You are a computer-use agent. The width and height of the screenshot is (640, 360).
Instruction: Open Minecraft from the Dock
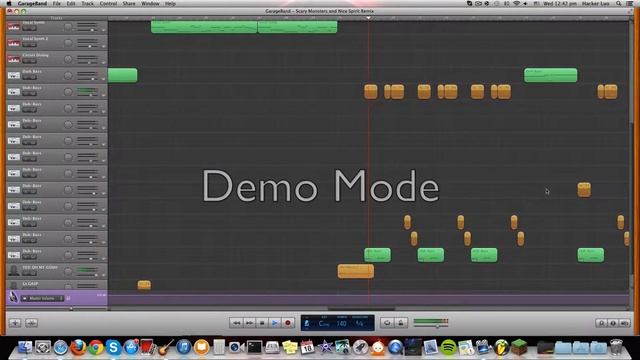(x=519, y=347)
